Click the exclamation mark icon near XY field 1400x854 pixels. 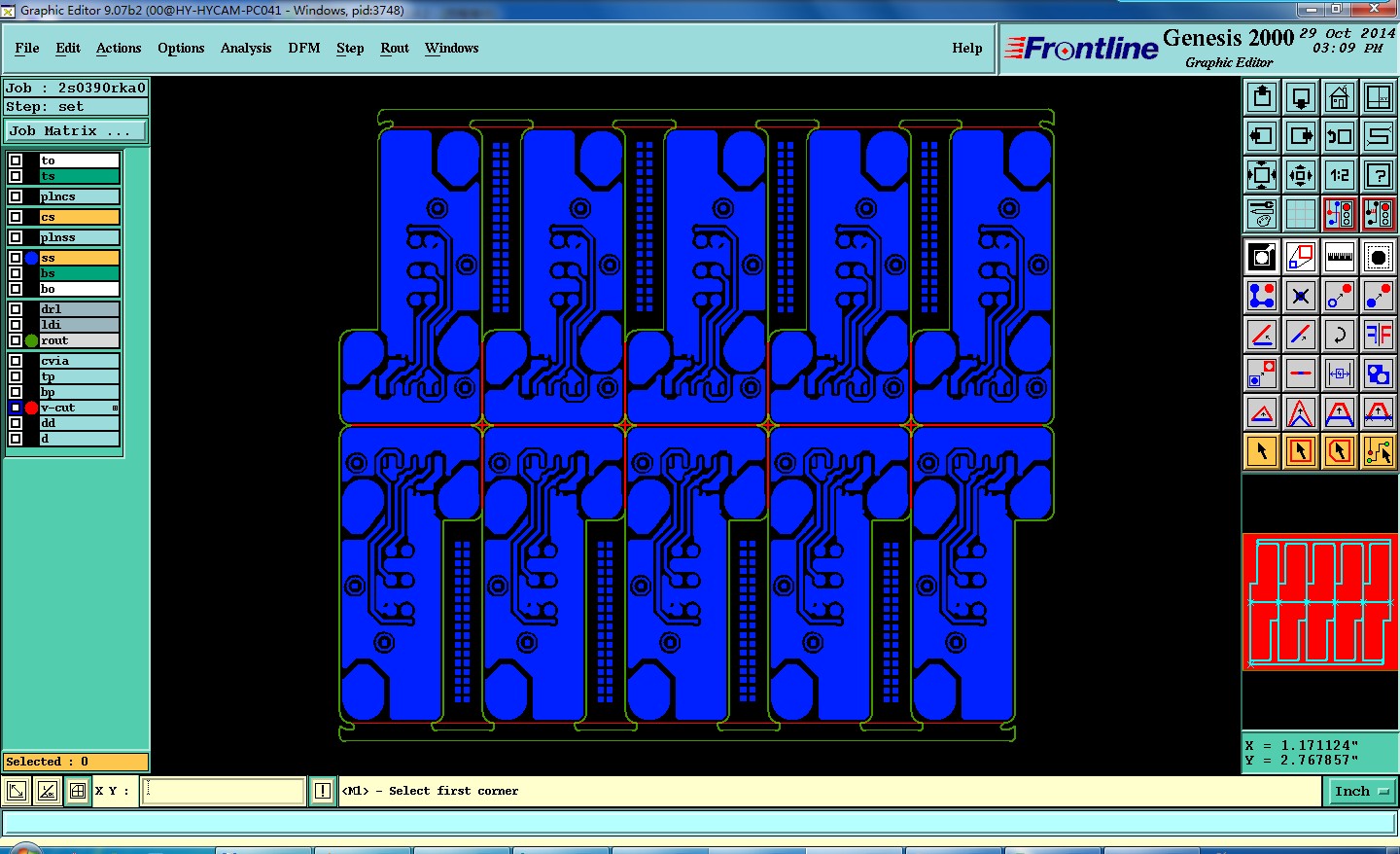click(323, 792)
